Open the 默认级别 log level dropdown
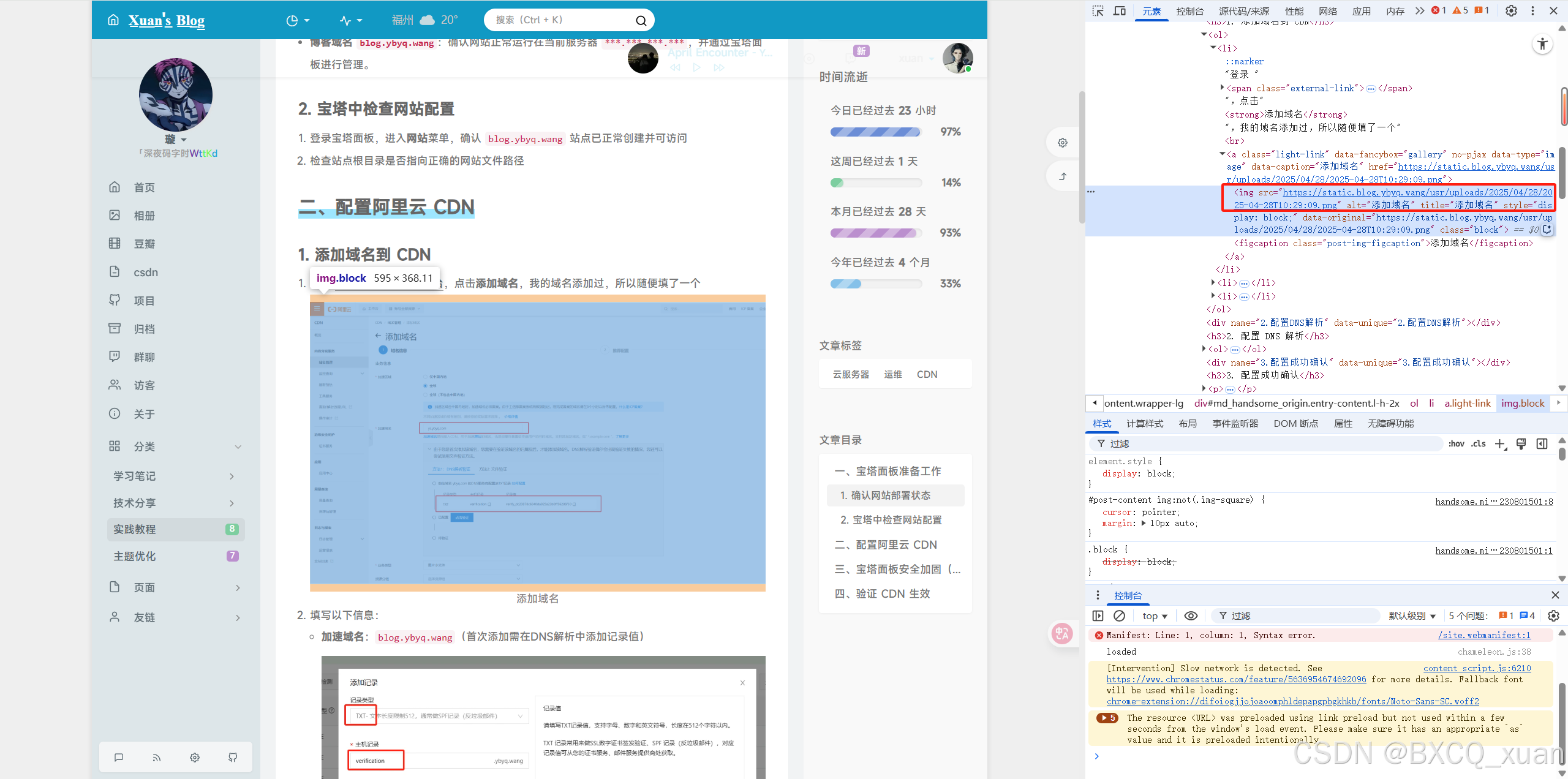This screenshot has width=1568, height=779. (x=1412, y=615)
